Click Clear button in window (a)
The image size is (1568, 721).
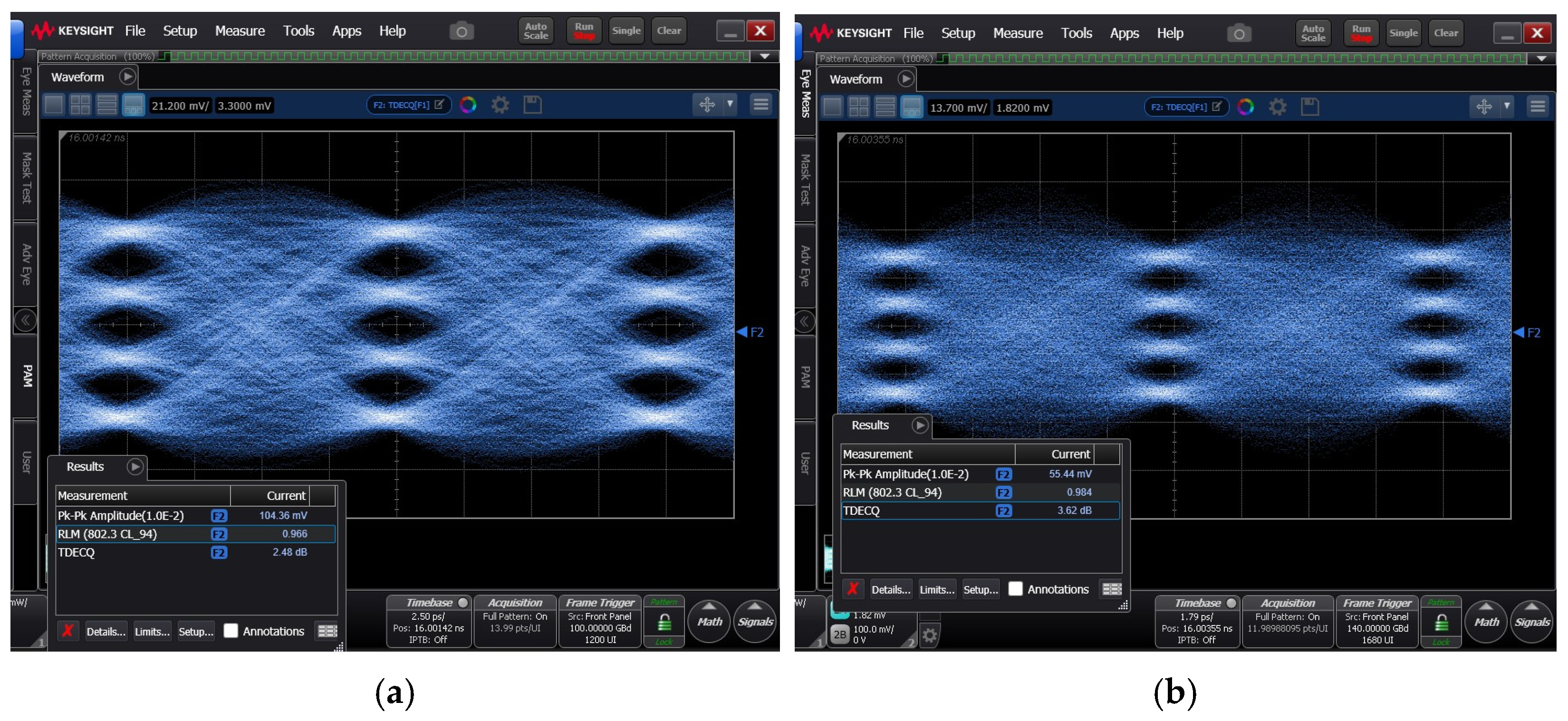coord(669,31)
